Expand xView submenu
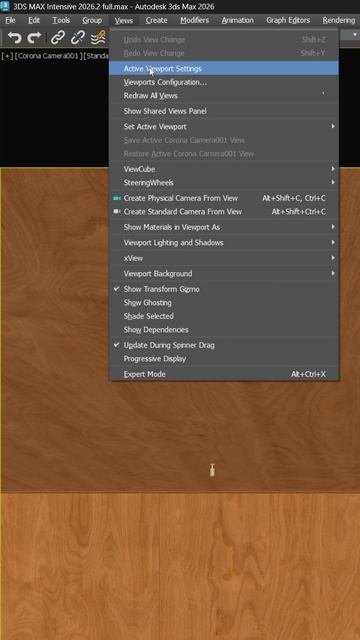The height and width of the screenshot is (640, 360). click(x=224, y=258)
